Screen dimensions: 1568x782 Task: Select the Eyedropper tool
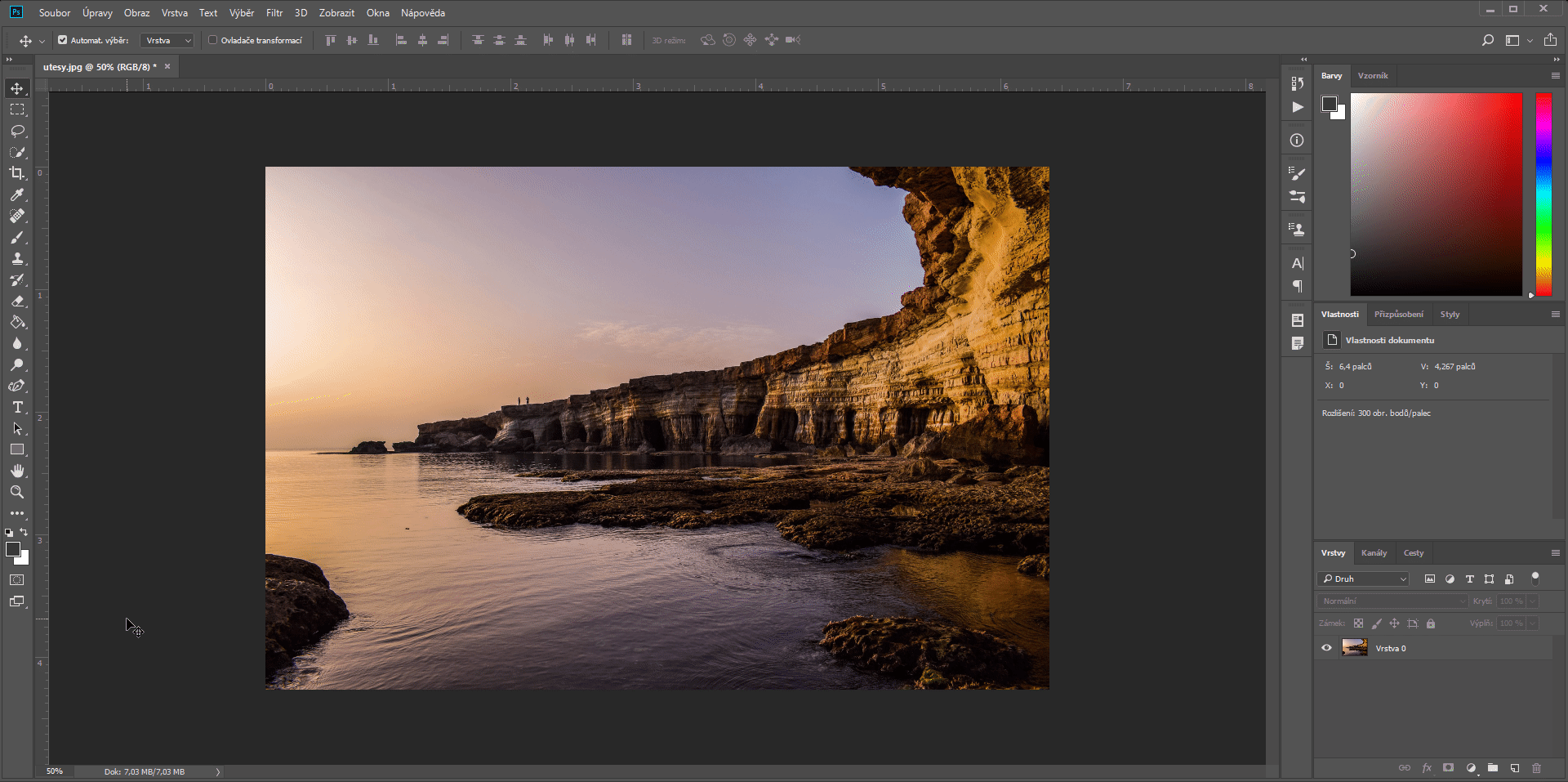pyautogui.click(x=17, y=195)
